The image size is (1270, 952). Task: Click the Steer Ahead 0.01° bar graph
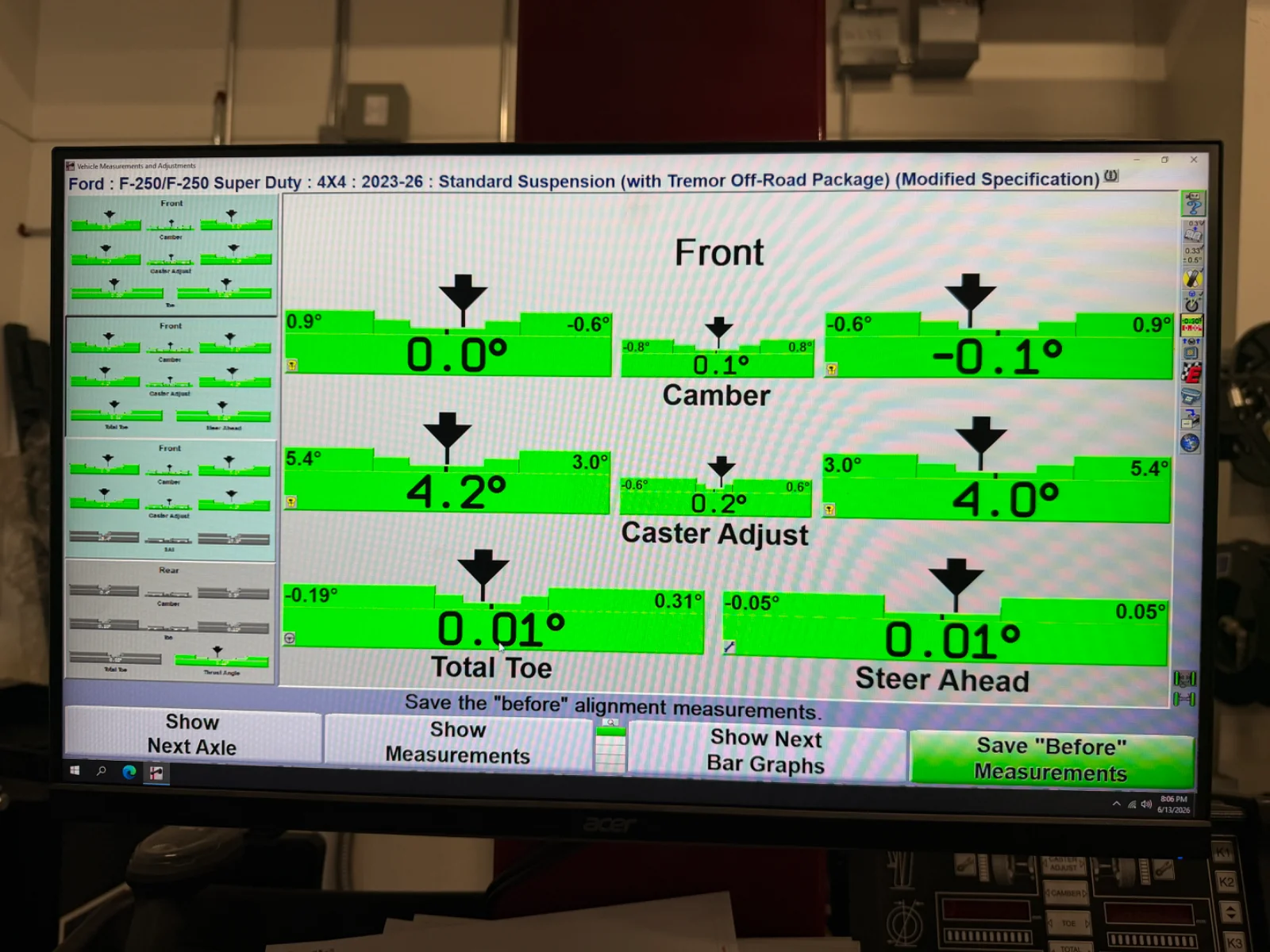click(945, 629)
